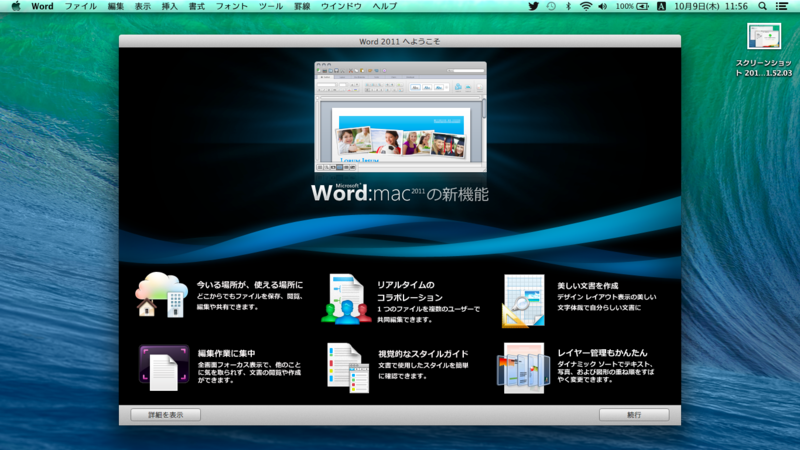
Task: Click the Twitter menu bar icon
Action: point(533,6)
